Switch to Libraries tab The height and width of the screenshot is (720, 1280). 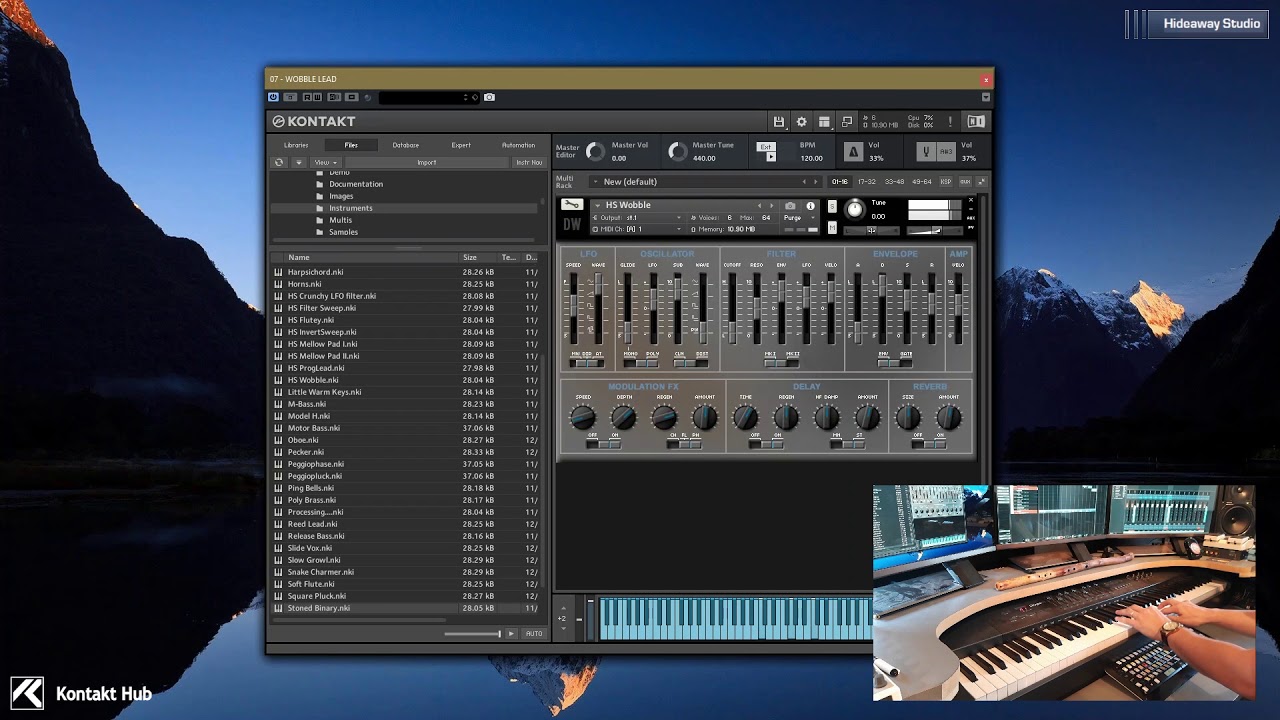click(x=296, y=145)
